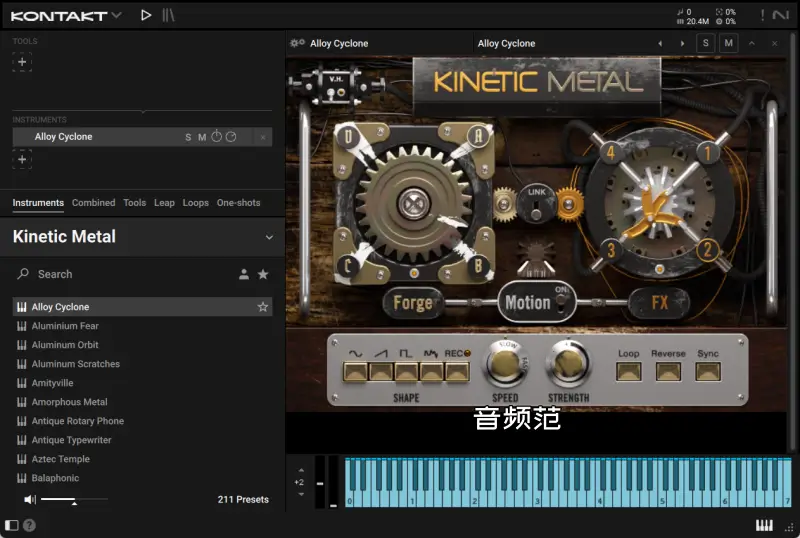Image resolution: width=800 pixels, height=538 pixels.
Task: Select the square wave shape button
Action: 406,372
